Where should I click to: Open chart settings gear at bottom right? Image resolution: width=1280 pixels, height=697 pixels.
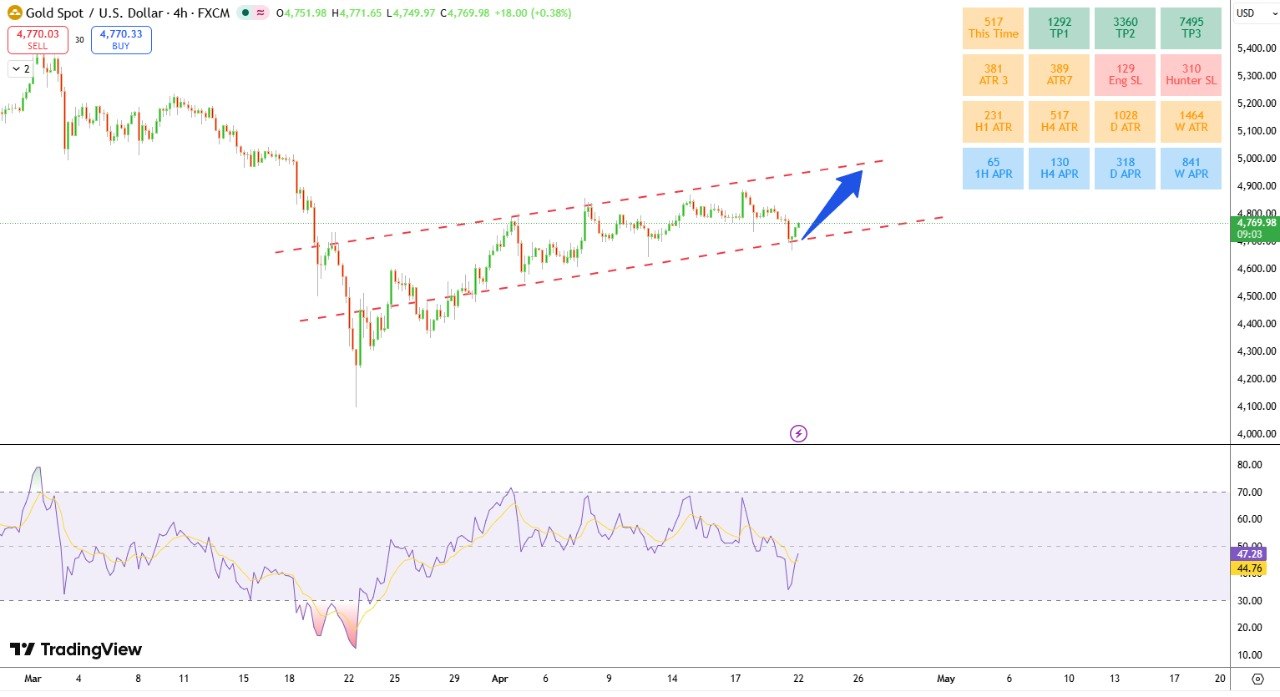pos(1257,678)
